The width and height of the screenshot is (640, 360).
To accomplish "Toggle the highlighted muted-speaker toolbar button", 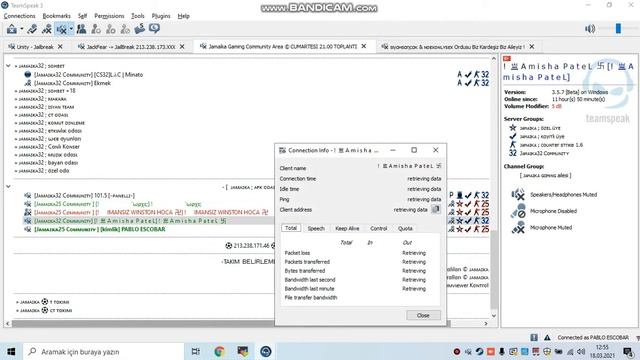I will pyautogui.click(x=62, y=29).
